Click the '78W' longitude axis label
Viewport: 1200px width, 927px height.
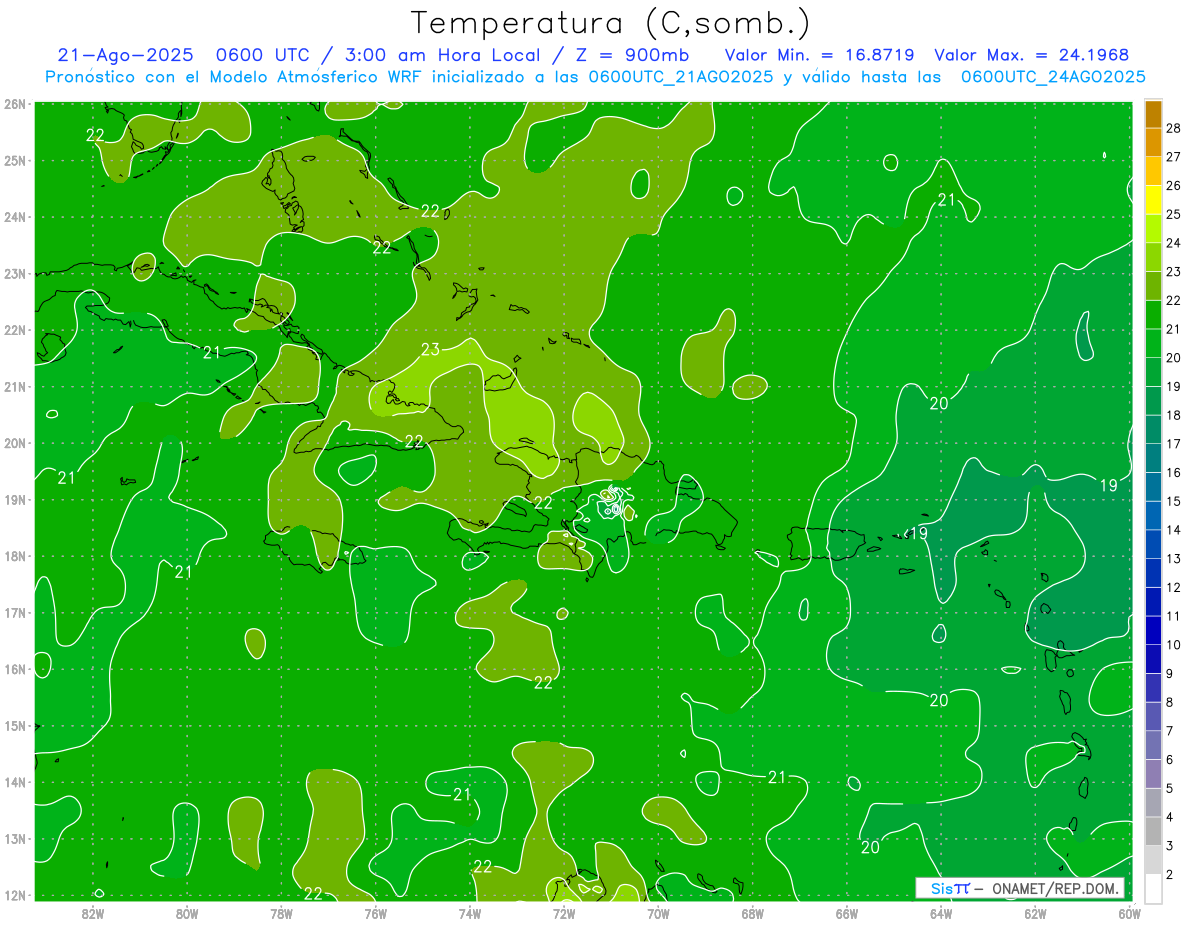281,913
